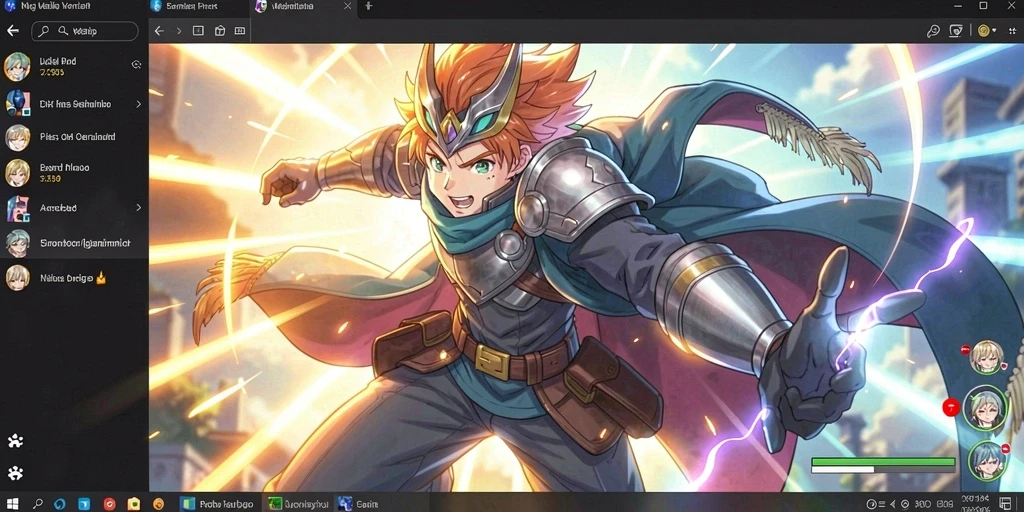Click the back arrow beside the sidebar search

(x=12, y=31)
